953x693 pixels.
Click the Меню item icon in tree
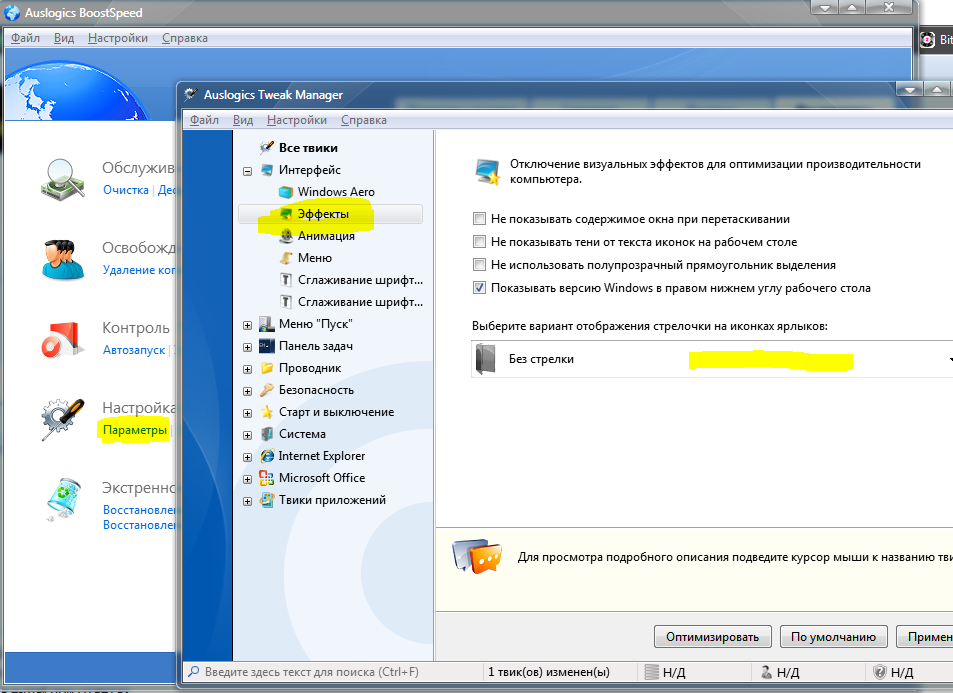pos(286,258)
